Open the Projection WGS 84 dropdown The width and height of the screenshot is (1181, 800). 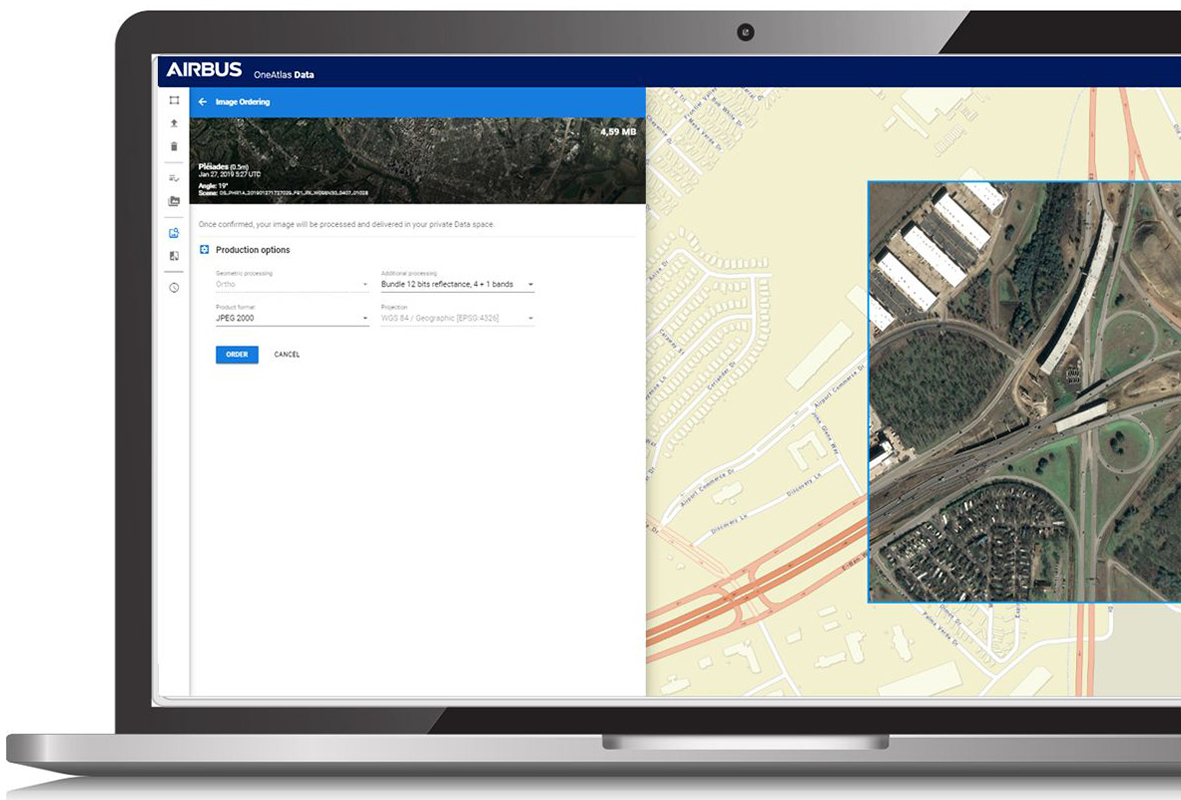point(457,319)
